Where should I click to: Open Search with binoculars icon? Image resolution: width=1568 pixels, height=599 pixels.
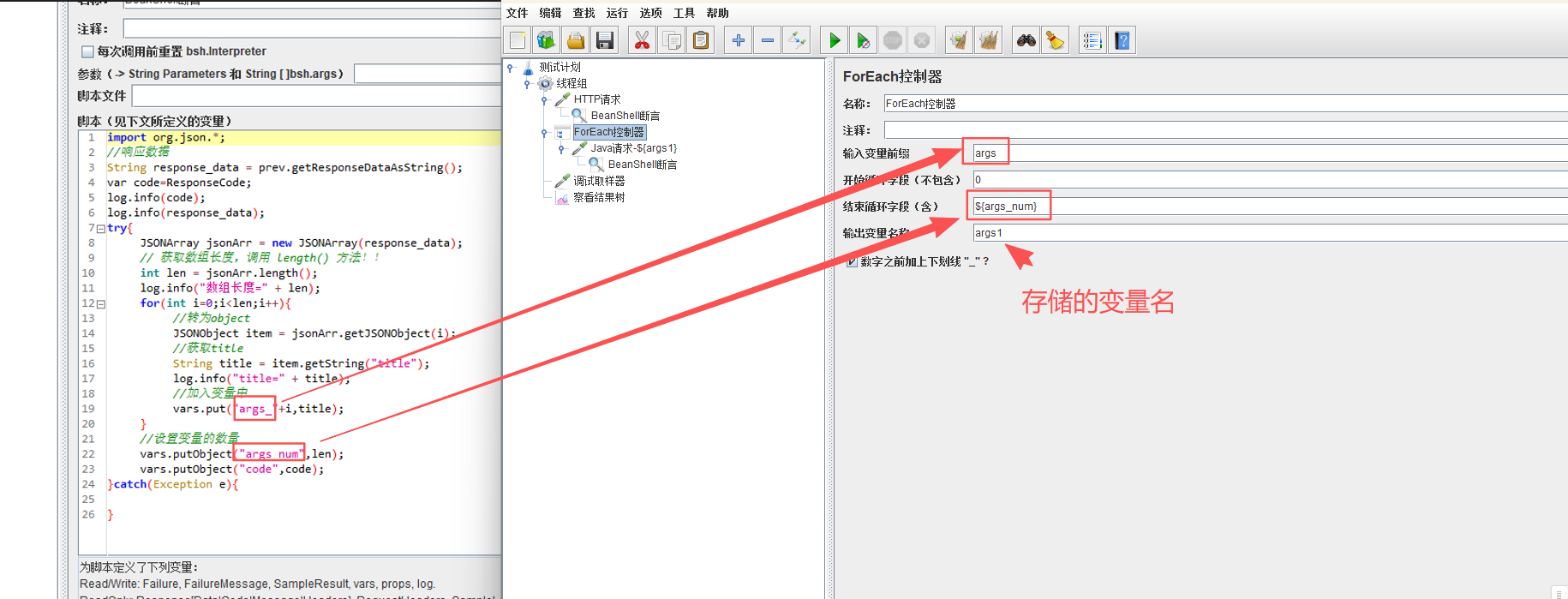pos(1026,40)
